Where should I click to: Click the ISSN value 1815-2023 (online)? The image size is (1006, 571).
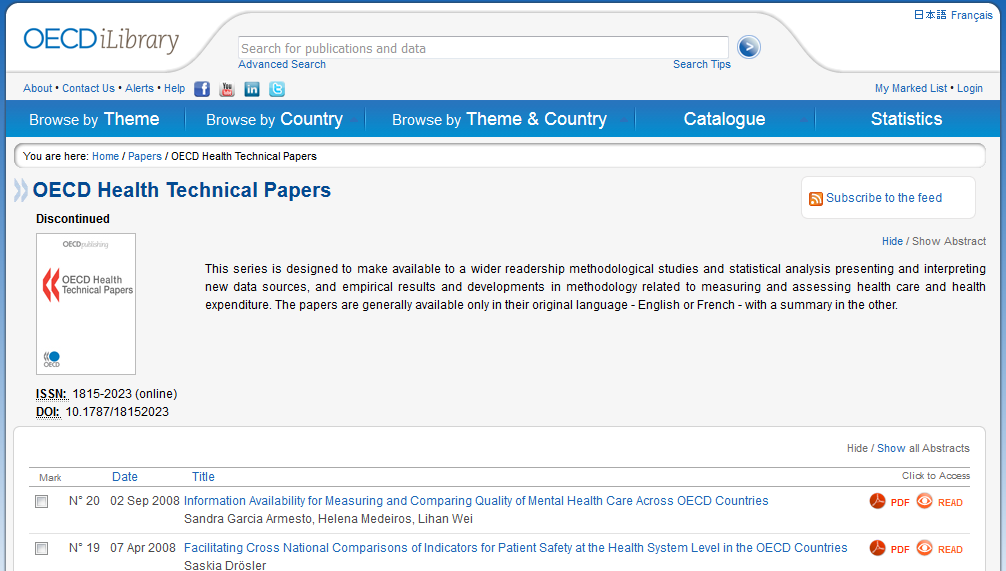124,394
